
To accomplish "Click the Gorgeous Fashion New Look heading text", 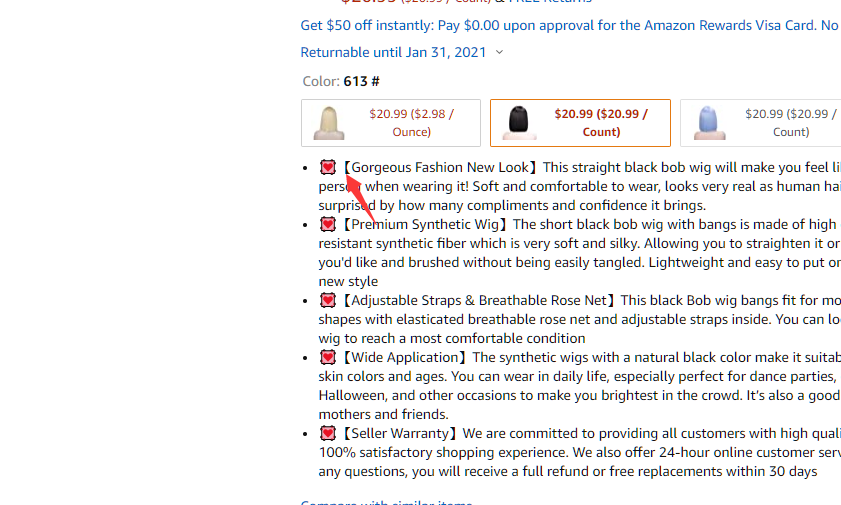I will click(439, 168).
